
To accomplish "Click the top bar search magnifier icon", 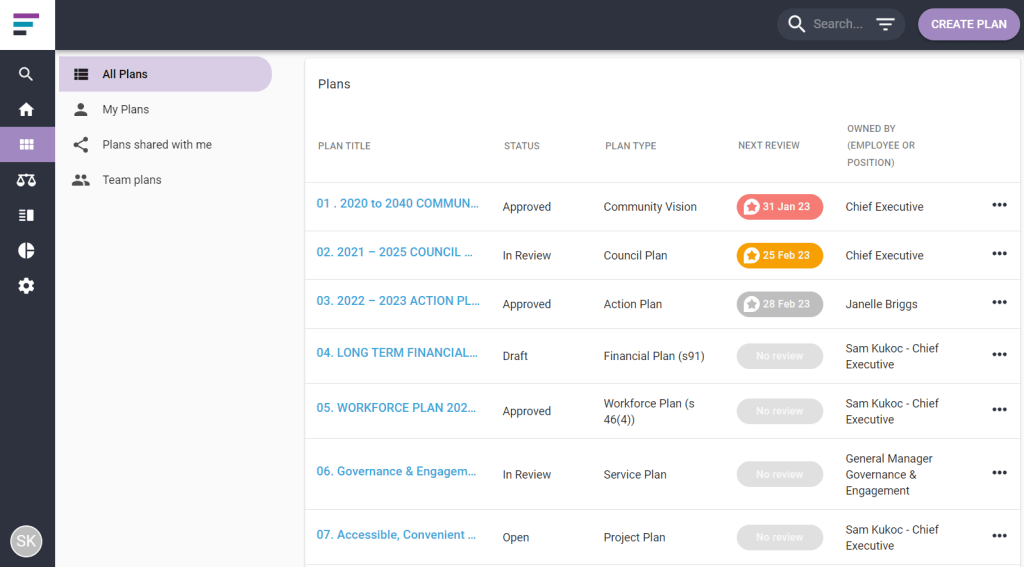I will (x=796, y=24).
